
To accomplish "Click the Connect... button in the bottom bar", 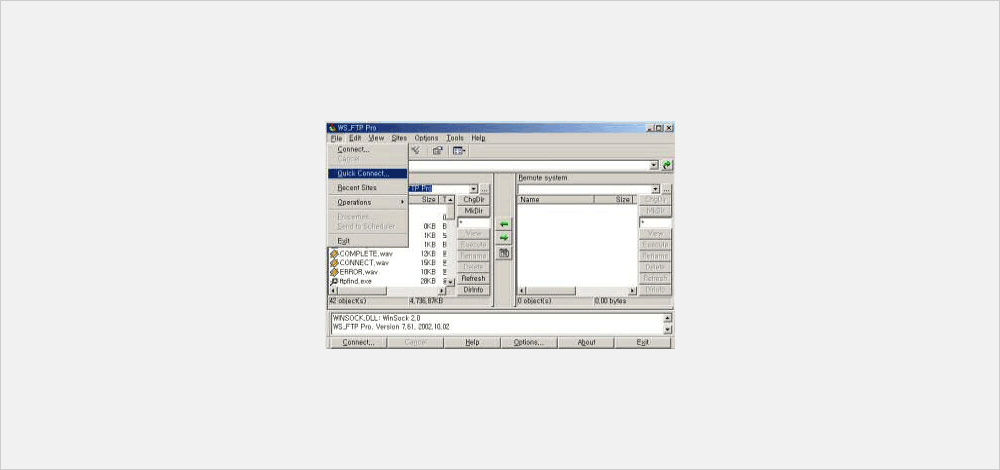I will (x=357, y=342).
